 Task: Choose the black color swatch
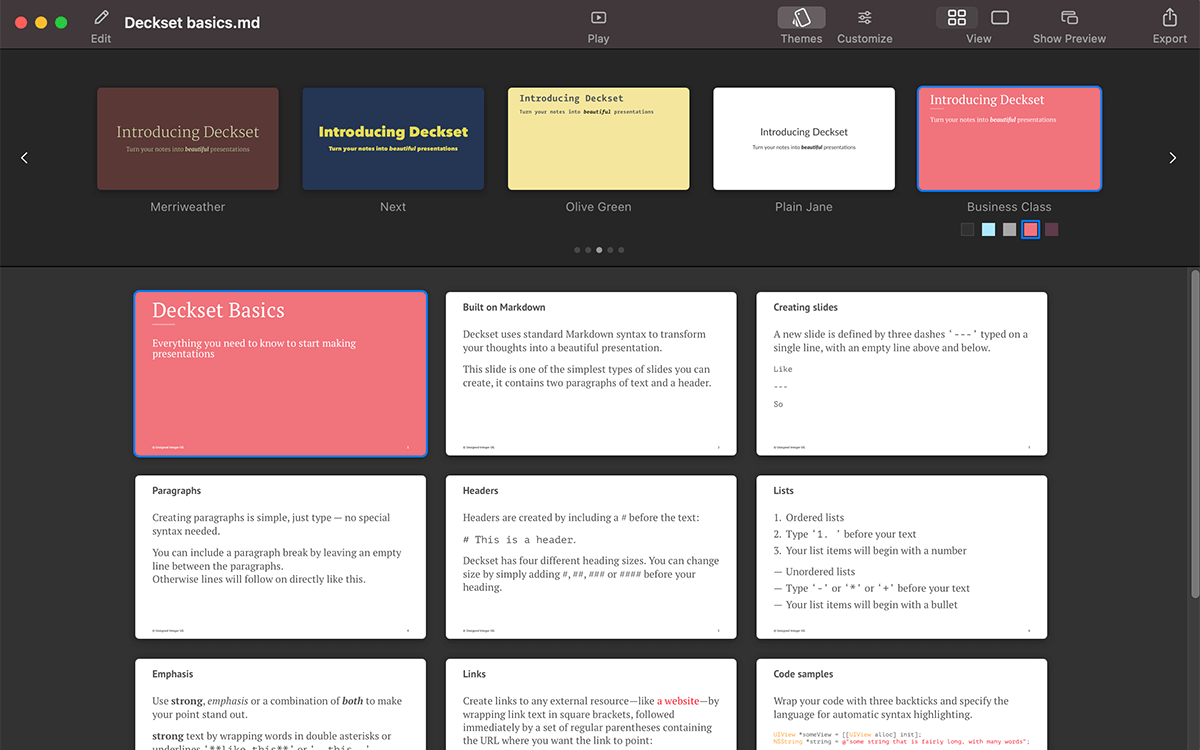tap(967, 229)
